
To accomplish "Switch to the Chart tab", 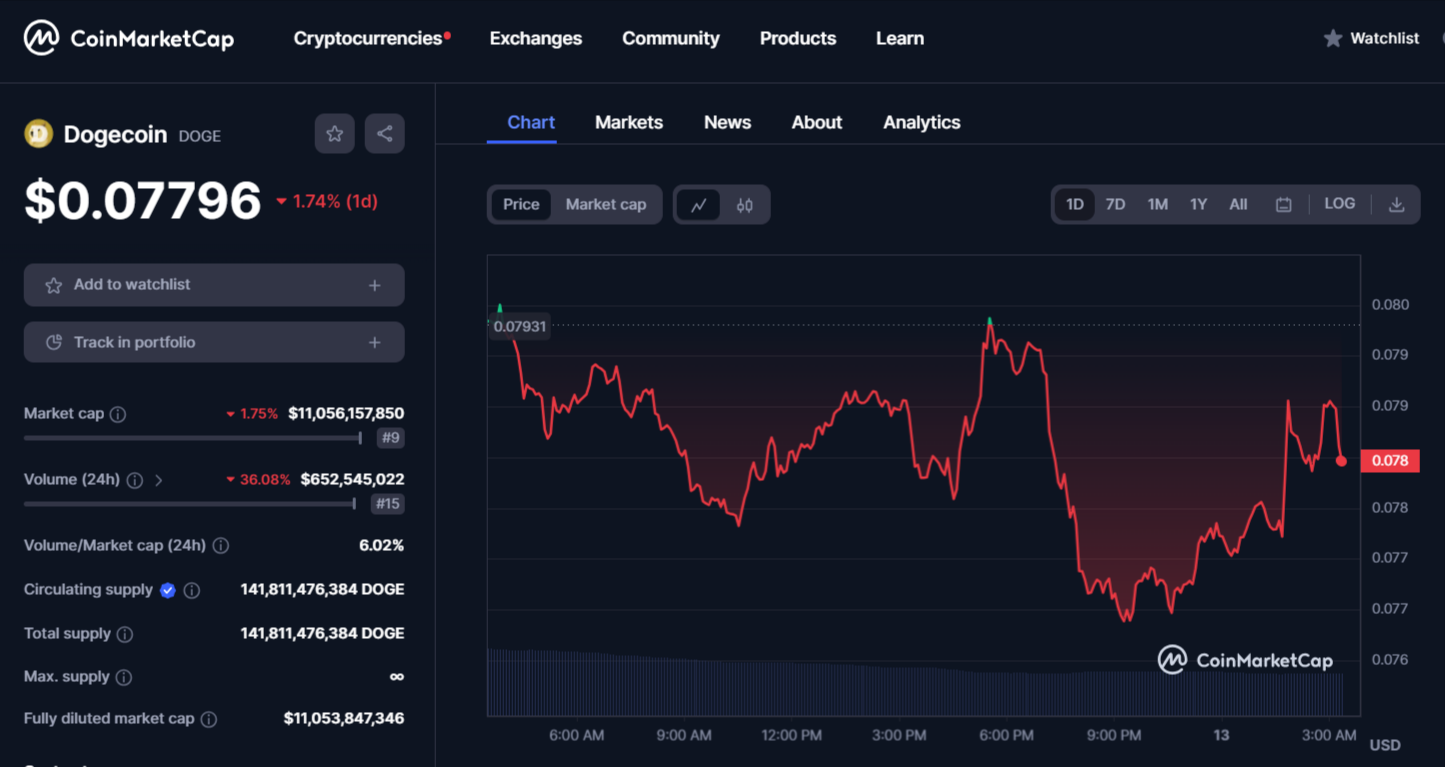I will pyautogui.click(x=531, y=122).
